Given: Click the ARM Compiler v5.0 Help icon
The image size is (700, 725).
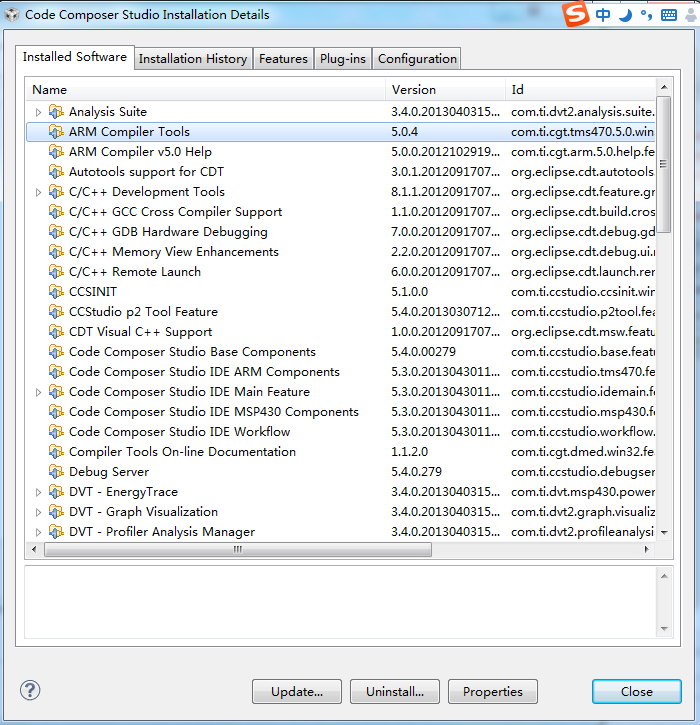Looking at the screenshot, I should point(56,152).
